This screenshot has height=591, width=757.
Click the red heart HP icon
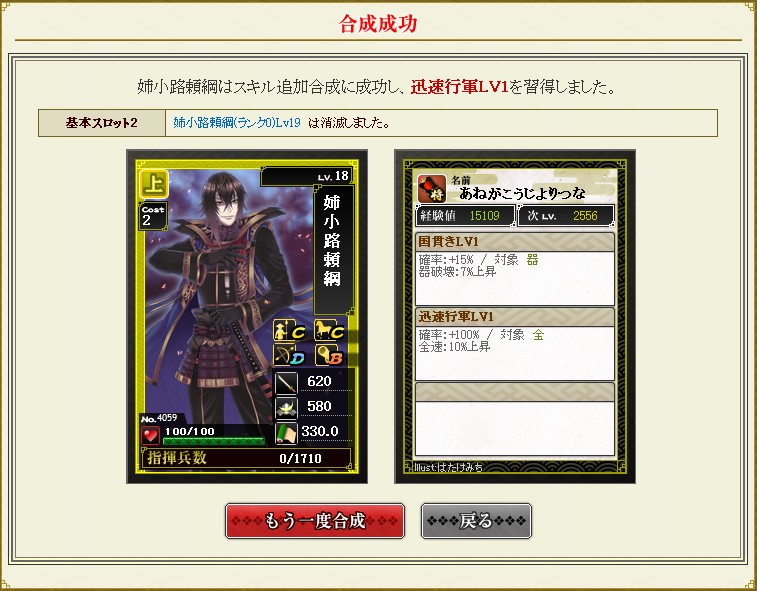(x=150, y=436)
